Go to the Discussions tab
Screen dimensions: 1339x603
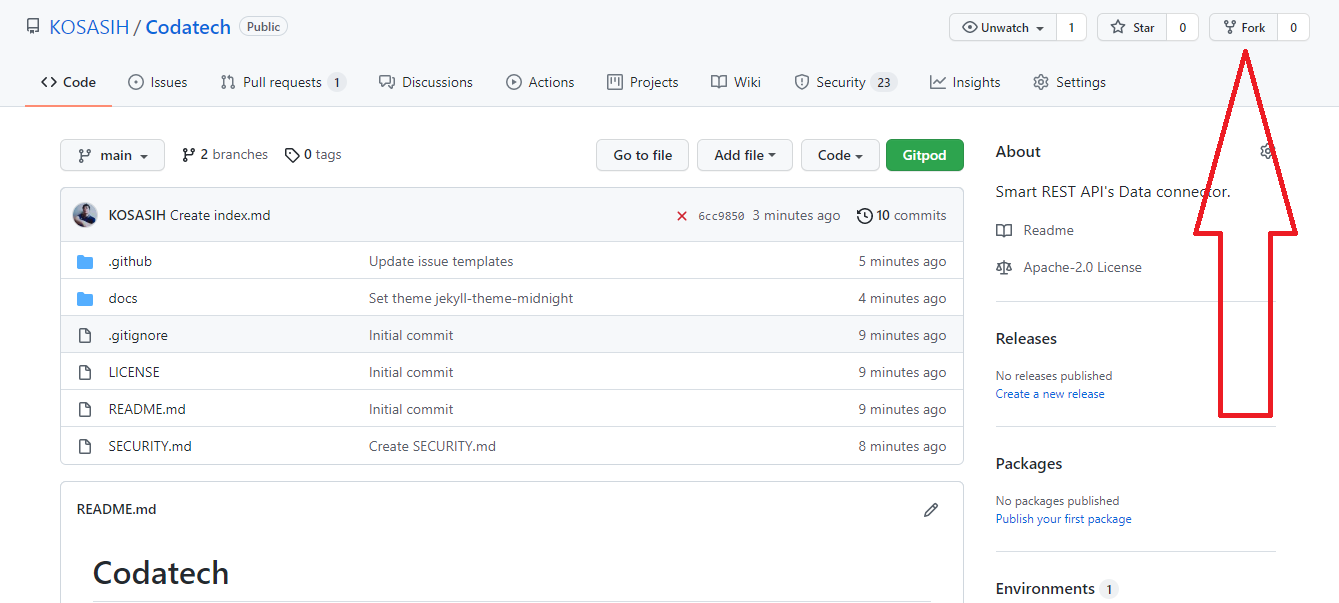click(x=426, y=82)
